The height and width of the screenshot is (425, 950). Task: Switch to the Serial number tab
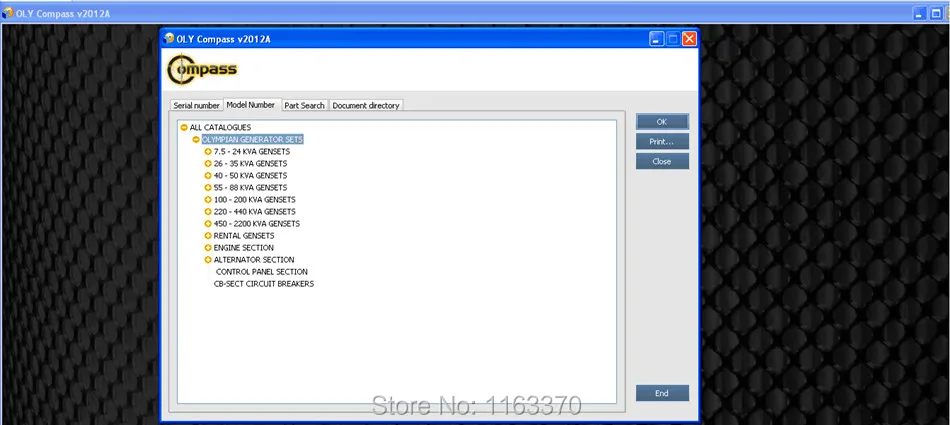196,105
